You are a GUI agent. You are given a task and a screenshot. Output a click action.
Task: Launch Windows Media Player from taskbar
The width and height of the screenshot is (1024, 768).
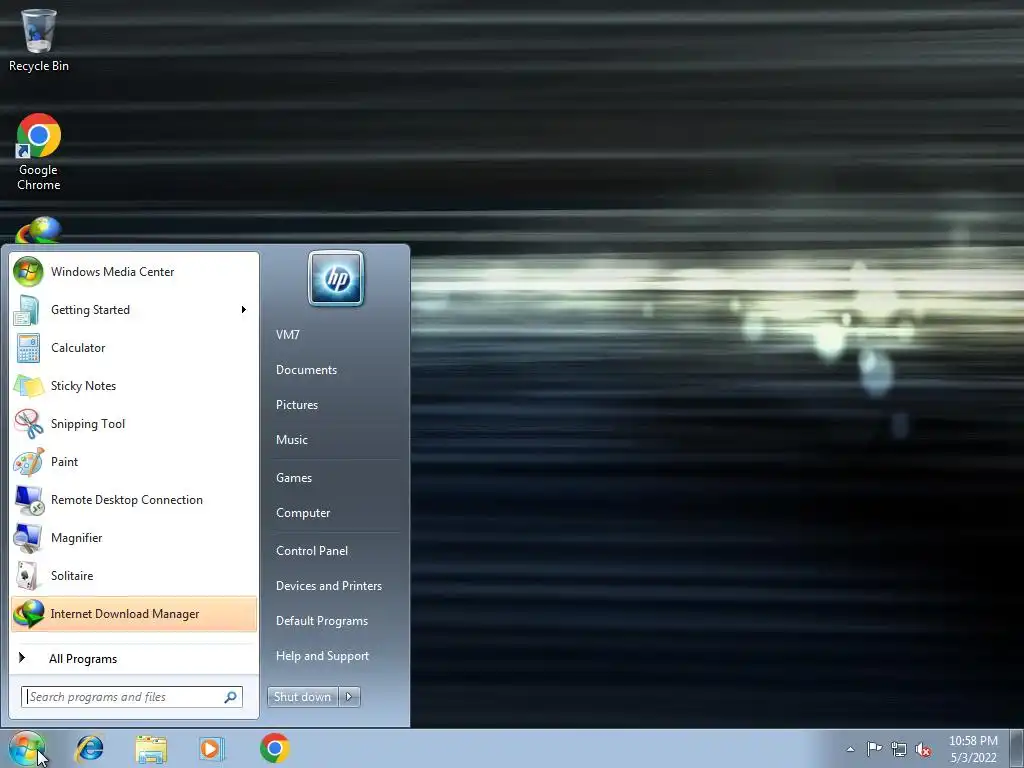(211, 748)
